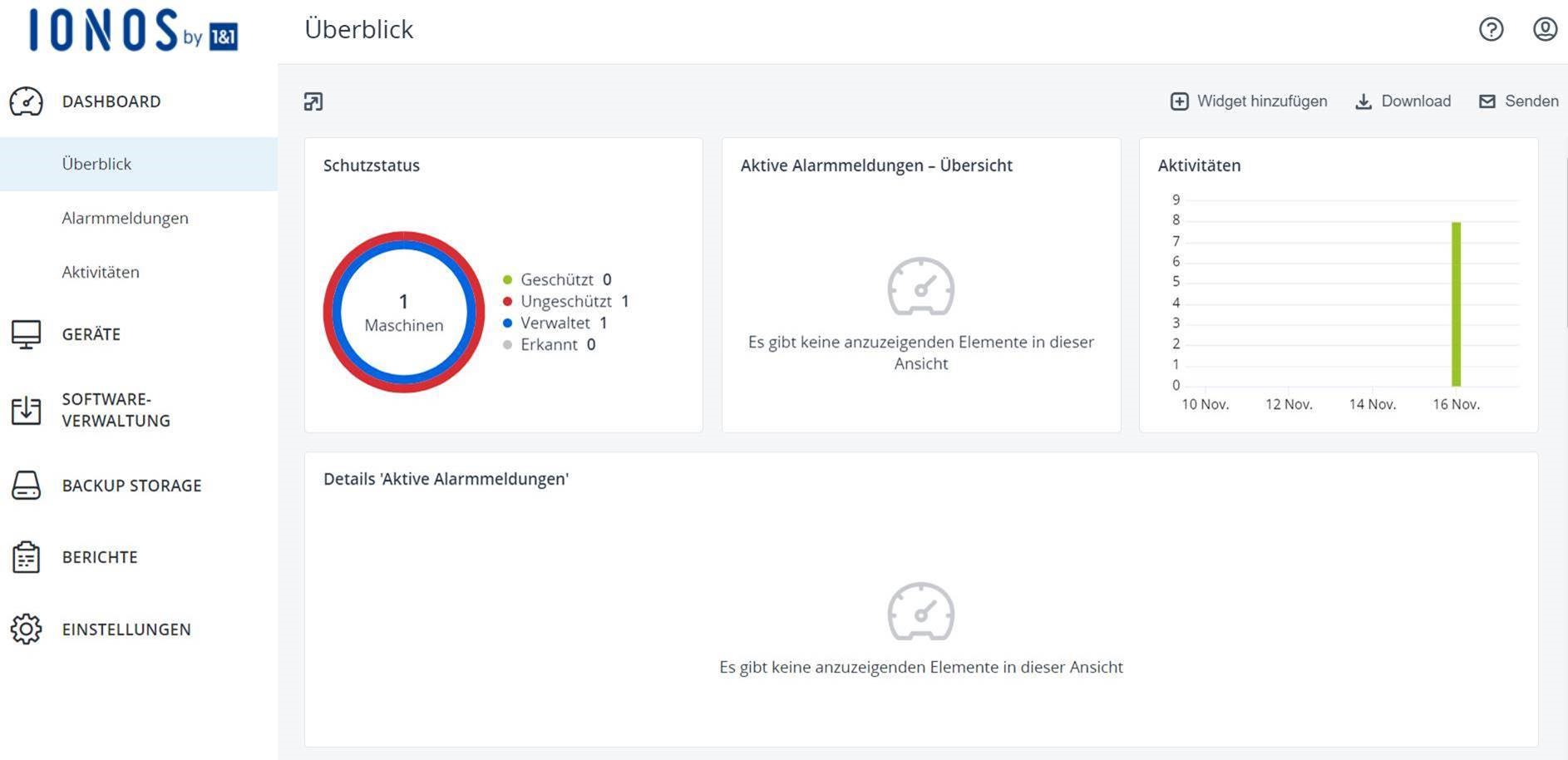Click the Berichte clipboard icon
Screen dimensions: 1568x760
pos(26,557)
